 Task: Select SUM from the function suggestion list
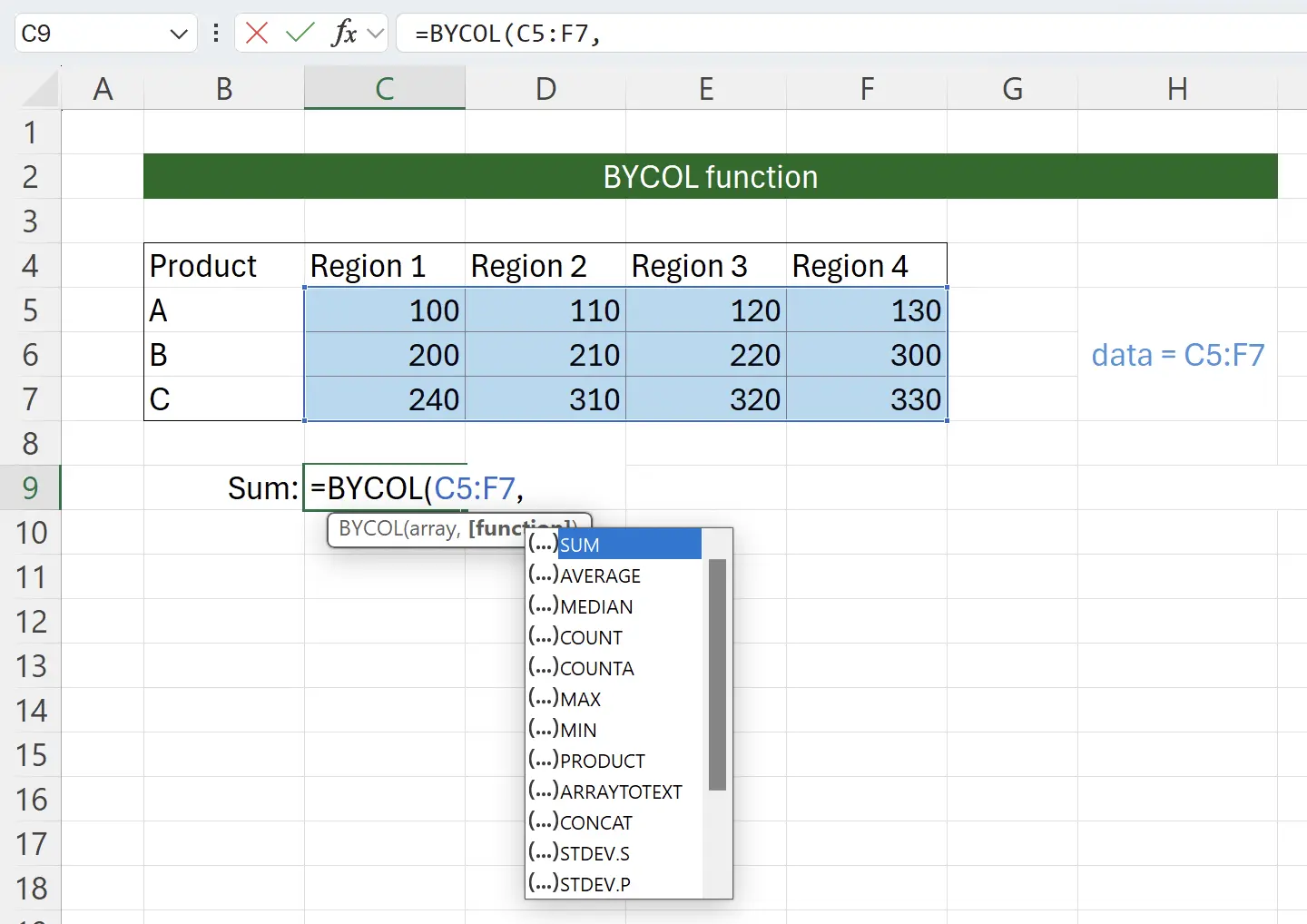[x=581, y=544]
